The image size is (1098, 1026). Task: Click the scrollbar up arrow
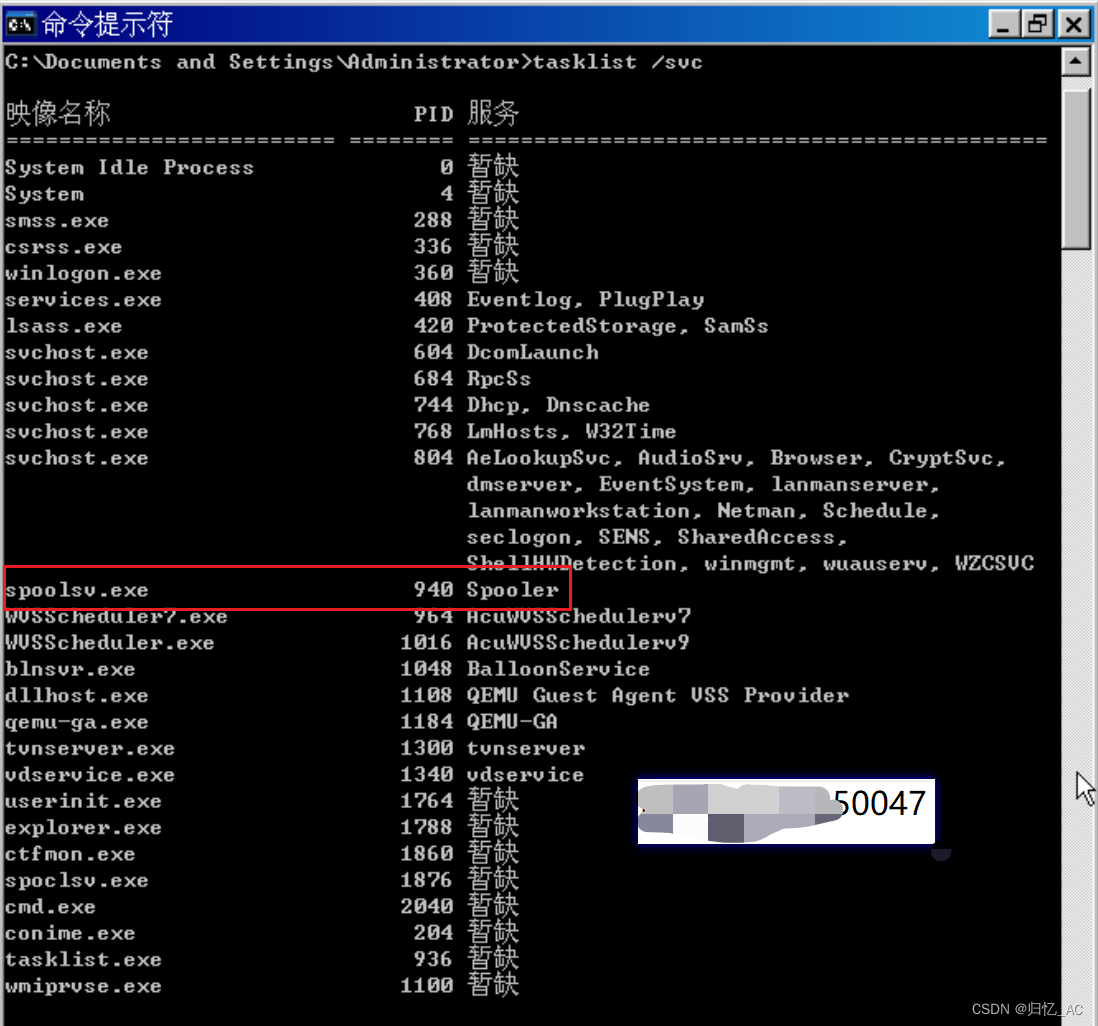coord(1076,62)
